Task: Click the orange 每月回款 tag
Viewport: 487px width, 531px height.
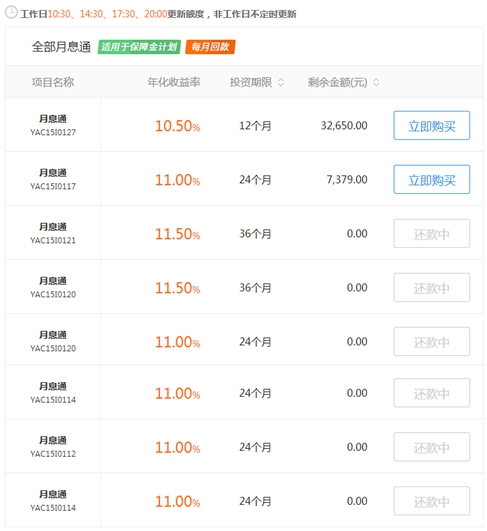Action: click(210, 47)
